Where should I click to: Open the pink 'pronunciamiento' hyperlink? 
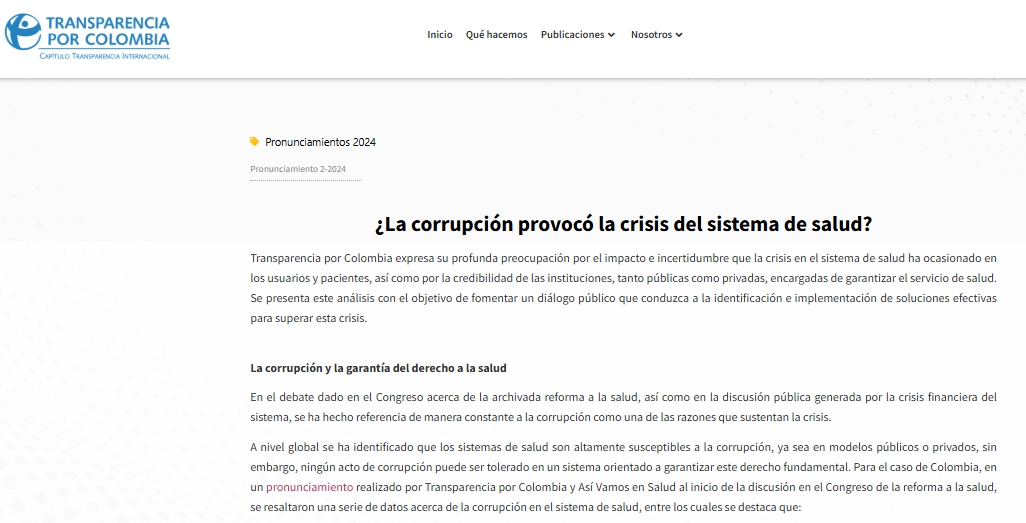pos(310,487)
